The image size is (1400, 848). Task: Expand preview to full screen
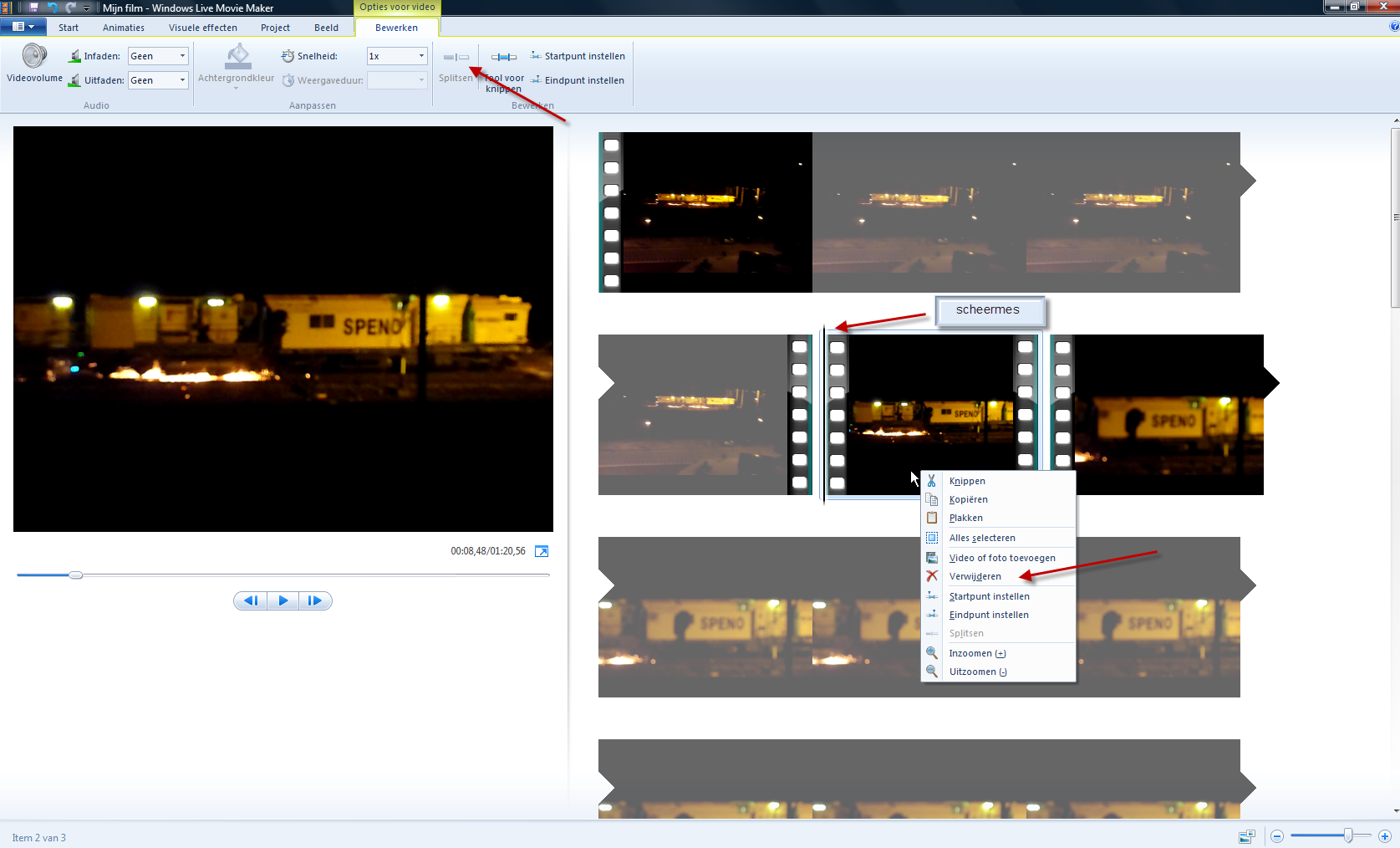(x=542, y=551)
